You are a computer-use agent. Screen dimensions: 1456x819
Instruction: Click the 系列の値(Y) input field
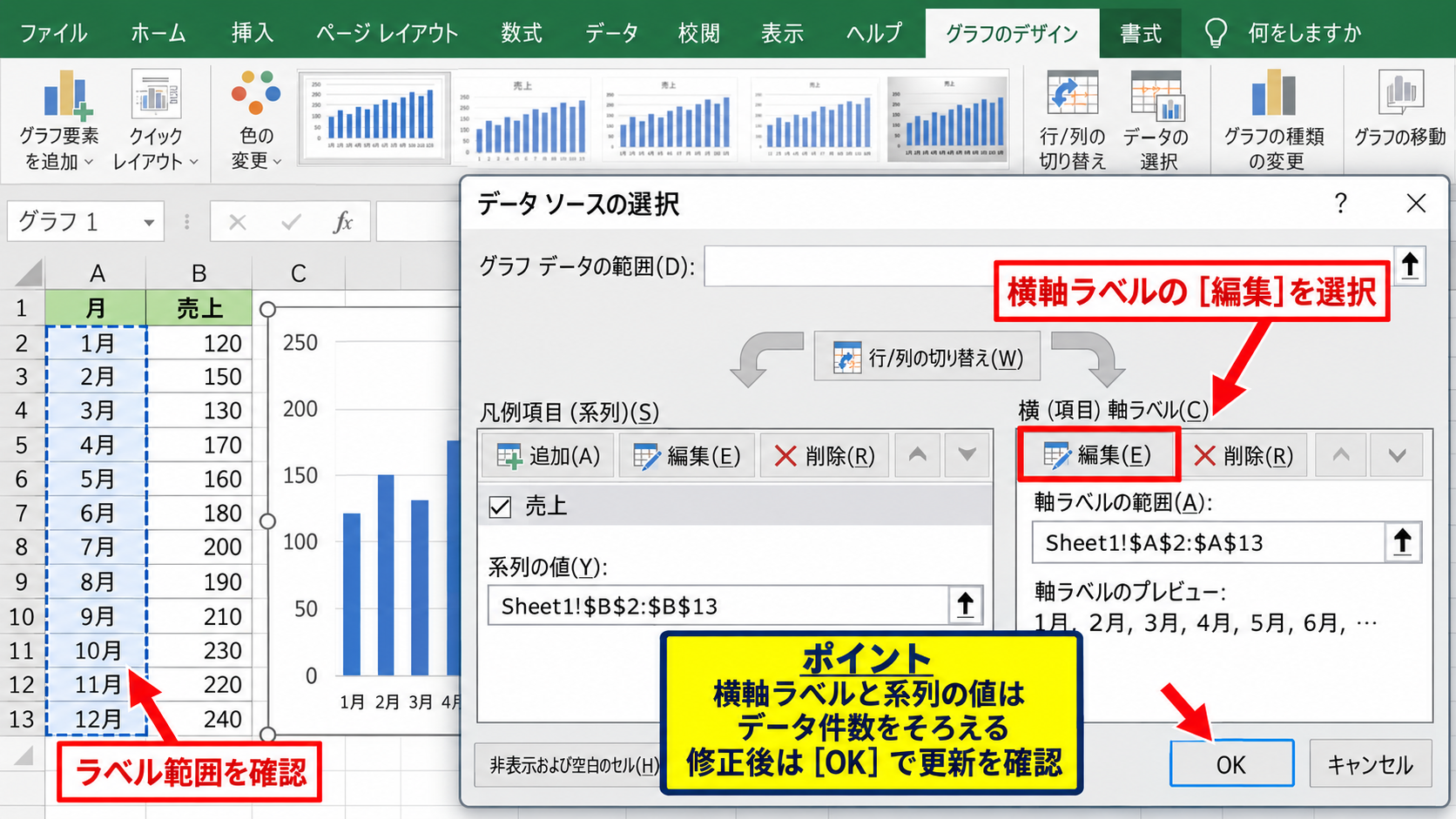pos(718,606)
